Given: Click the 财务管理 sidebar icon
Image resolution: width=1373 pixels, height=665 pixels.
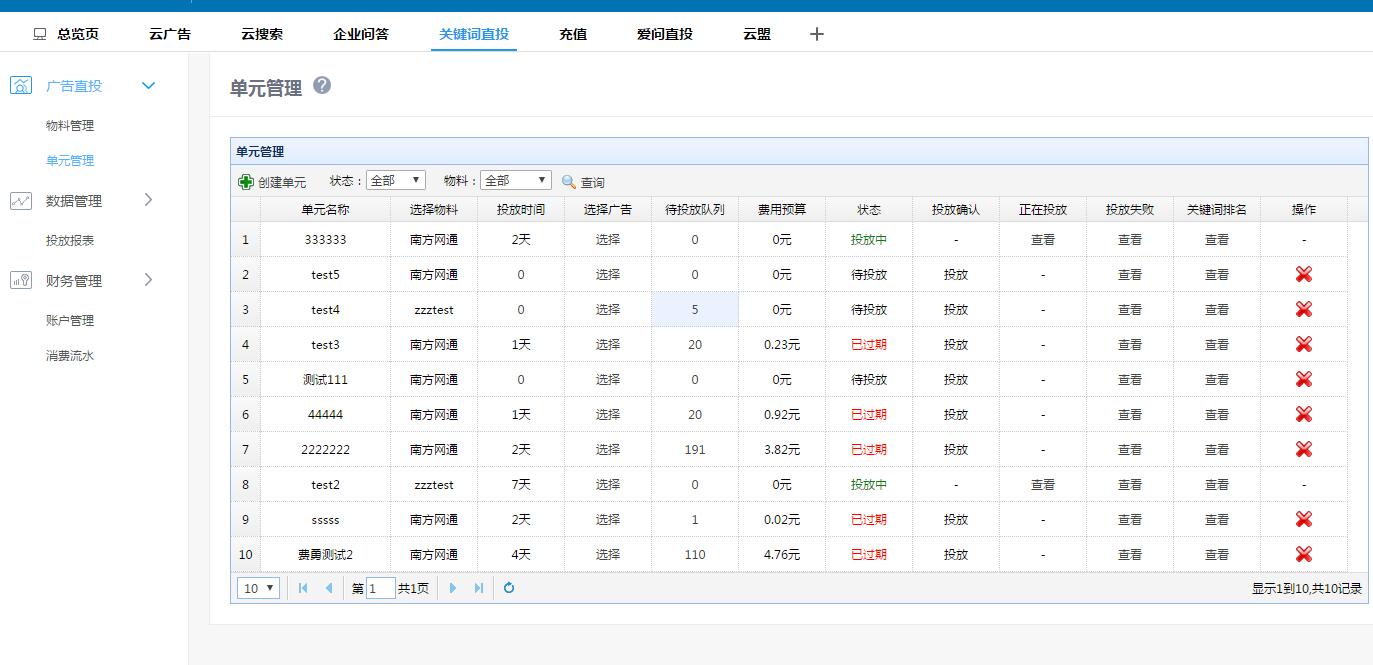Looking at the screenshot, I should [x=21, y=281].
